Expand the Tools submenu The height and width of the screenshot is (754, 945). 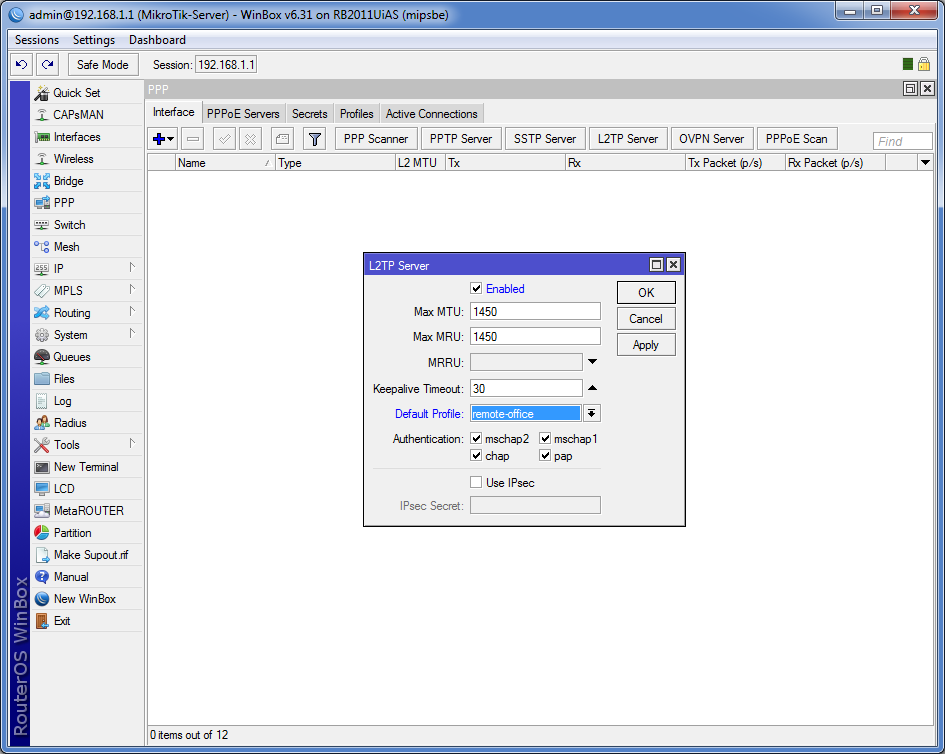click(132, 444)
